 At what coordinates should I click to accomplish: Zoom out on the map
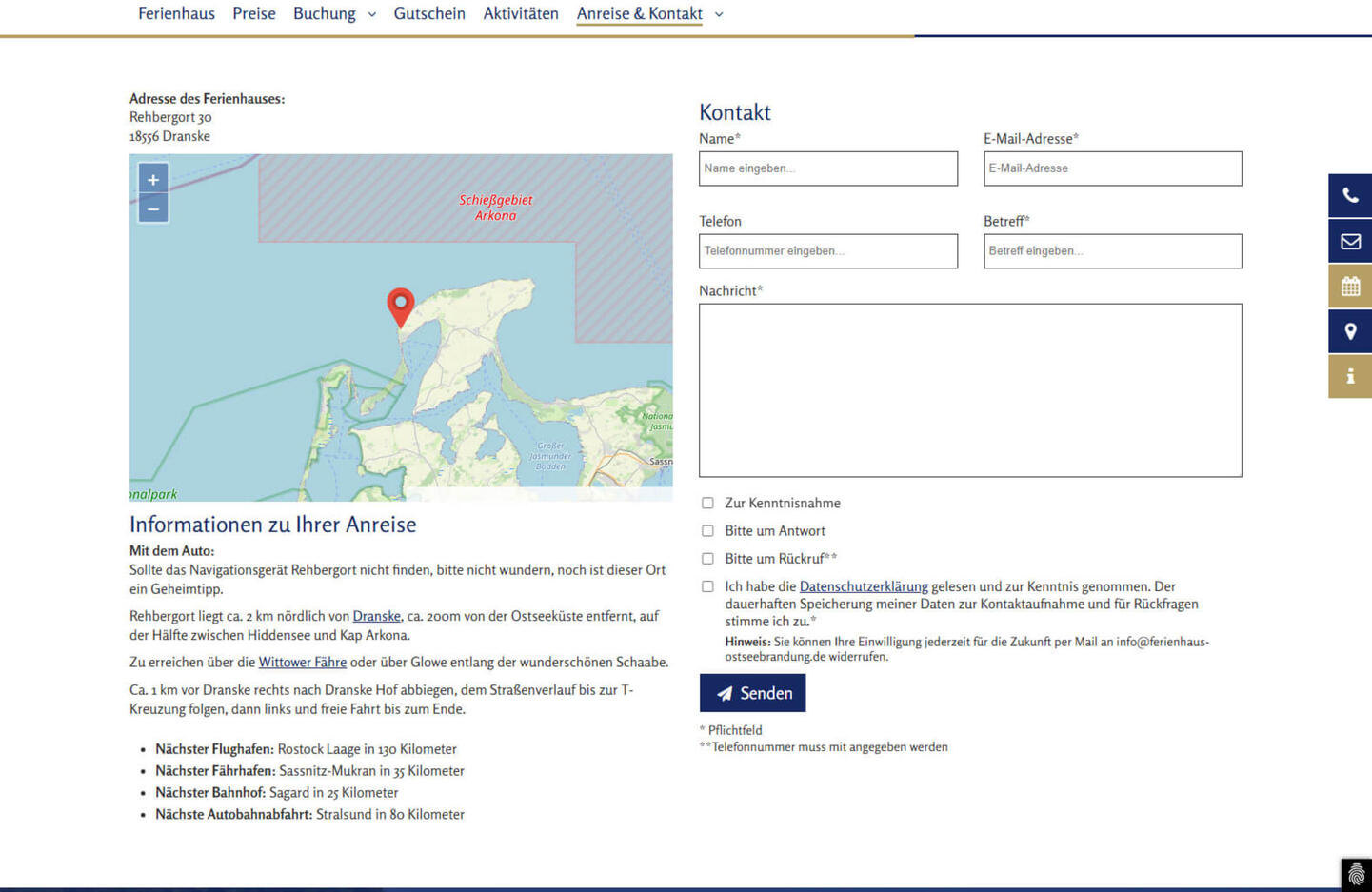(153, 208)
